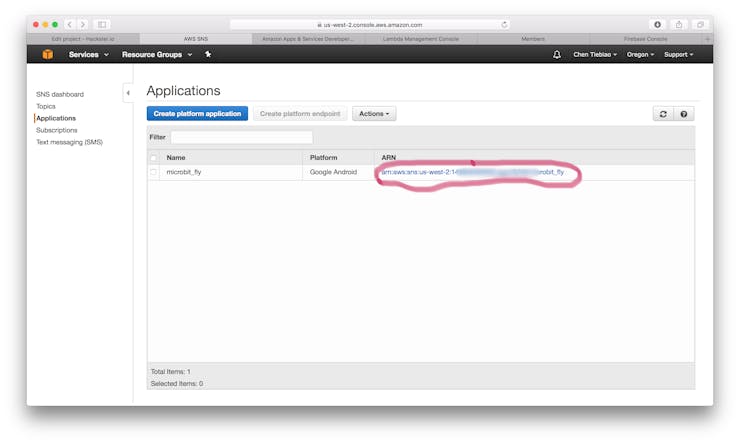Click the Safari address bar
The image size is (740, 444).
pos(370,25)
